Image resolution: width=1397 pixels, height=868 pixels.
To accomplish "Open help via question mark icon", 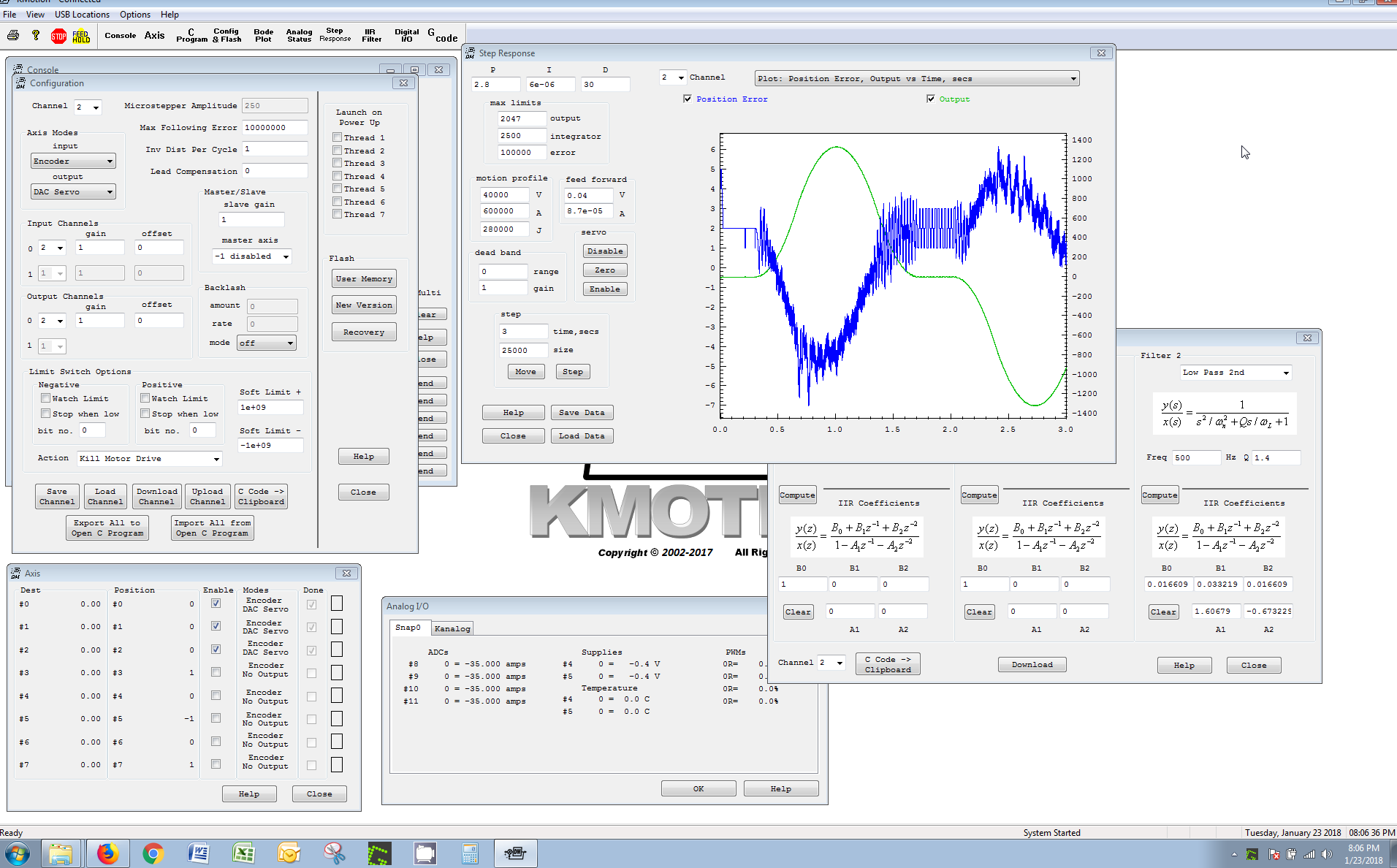I will (35, 35).
